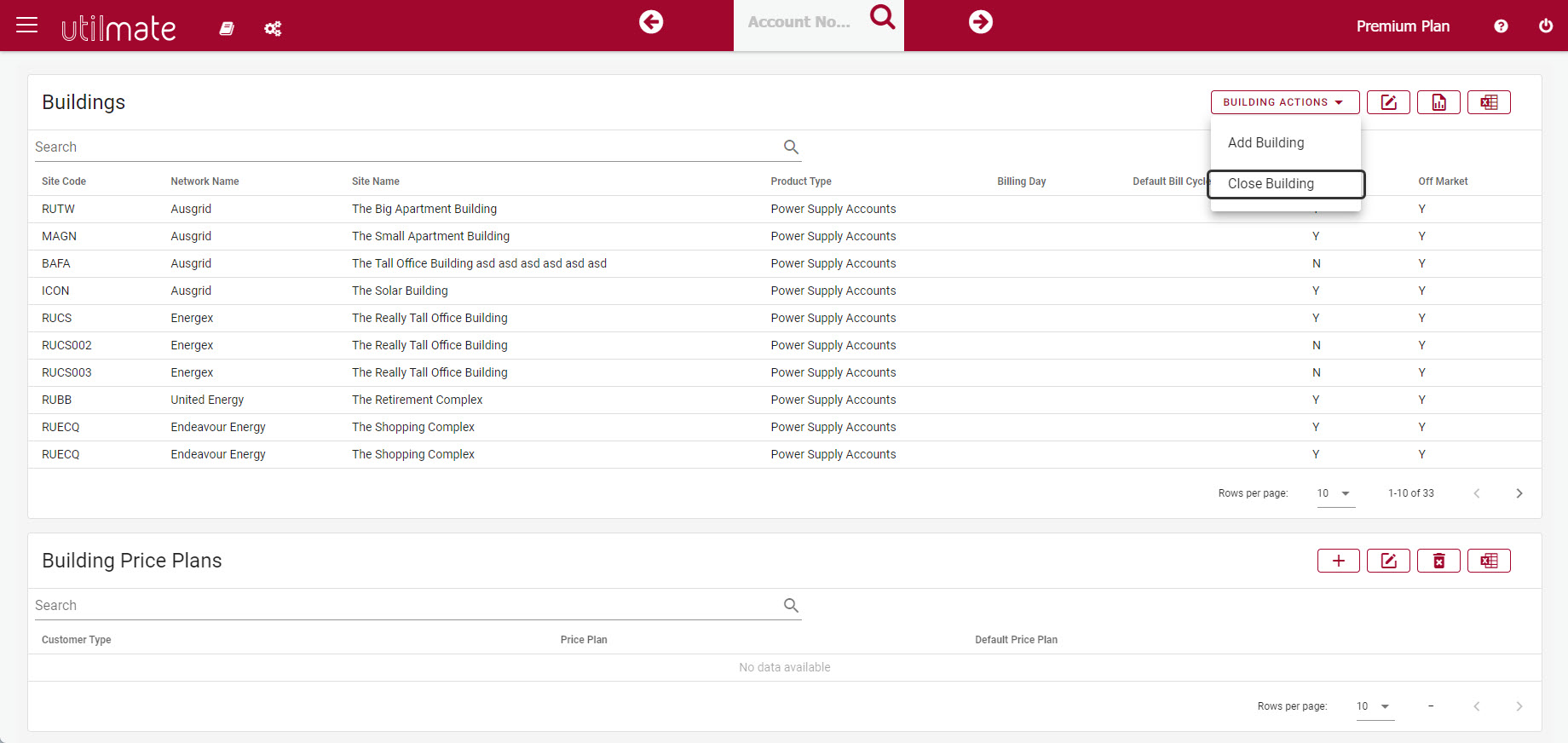This screenshot has width=1568, height=743.
Task: Go forward with the right arrow icon
Action: click(x=981, y=22)
